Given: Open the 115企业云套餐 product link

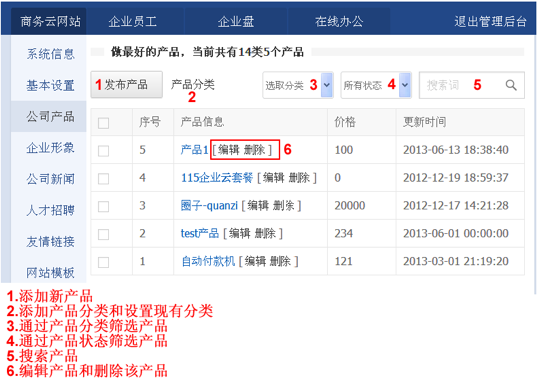Looking at the screenshot, I should (x=217, y=178).
